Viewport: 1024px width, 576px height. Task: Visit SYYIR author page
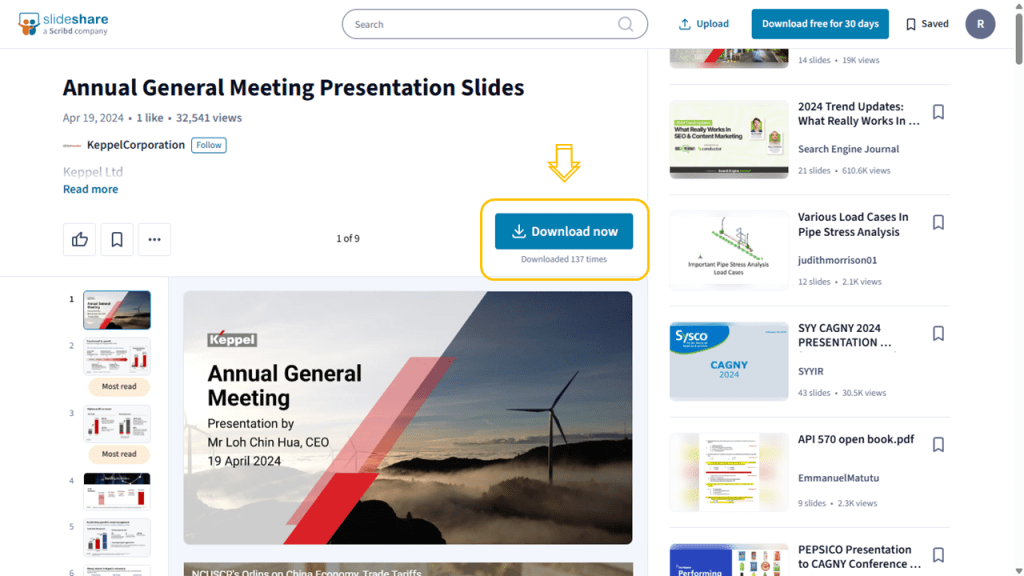click(810, 371)
